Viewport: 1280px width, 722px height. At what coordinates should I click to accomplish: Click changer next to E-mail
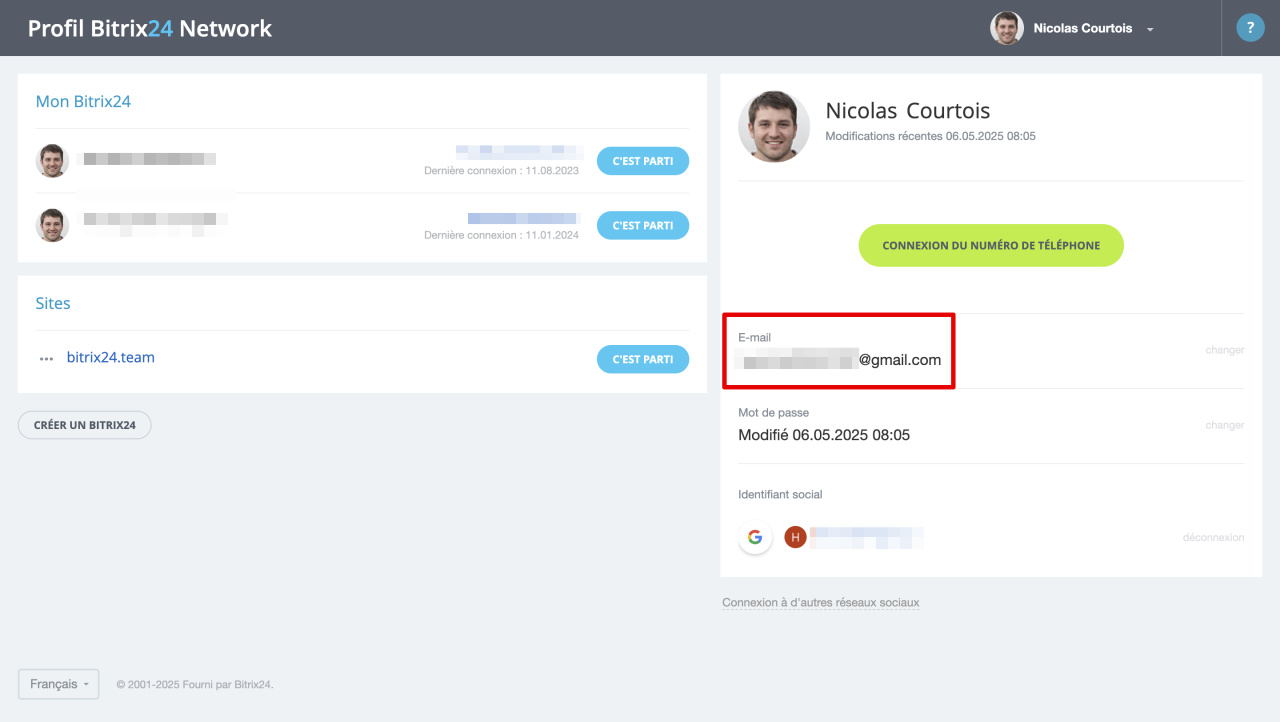1224,350
